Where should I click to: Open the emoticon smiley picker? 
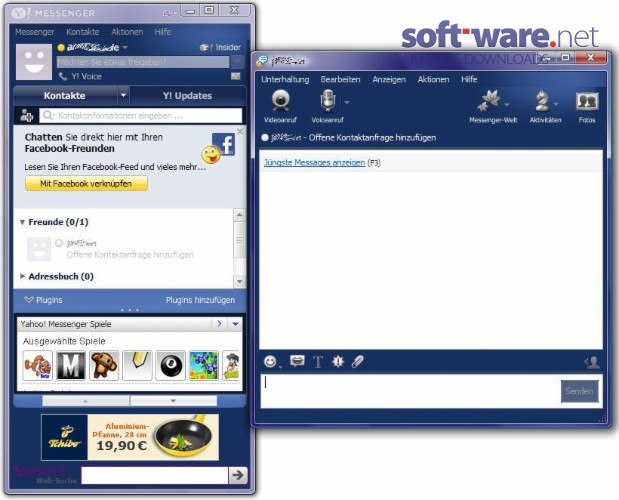270,361
